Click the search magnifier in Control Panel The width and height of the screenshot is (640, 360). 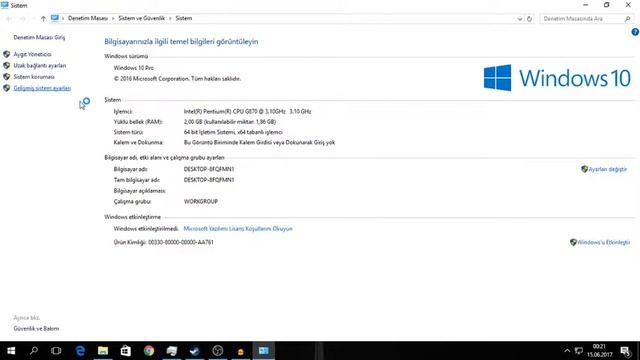point(627,19)
